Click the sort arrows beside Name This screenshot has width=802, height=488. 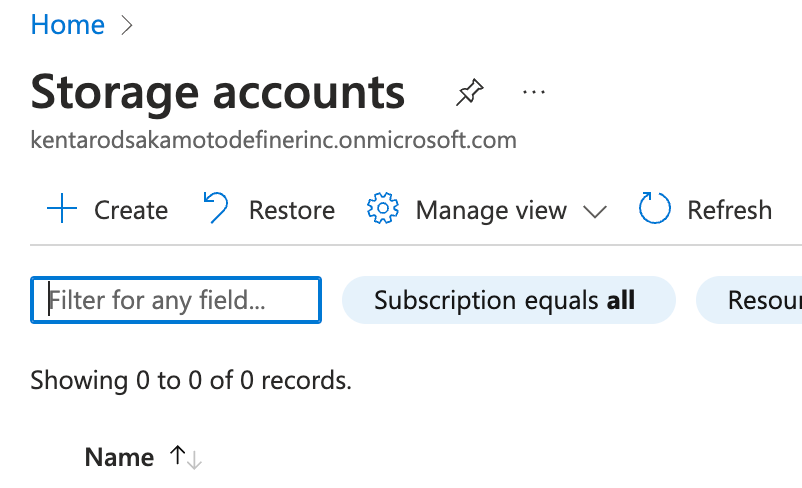(x=186, y=457)
